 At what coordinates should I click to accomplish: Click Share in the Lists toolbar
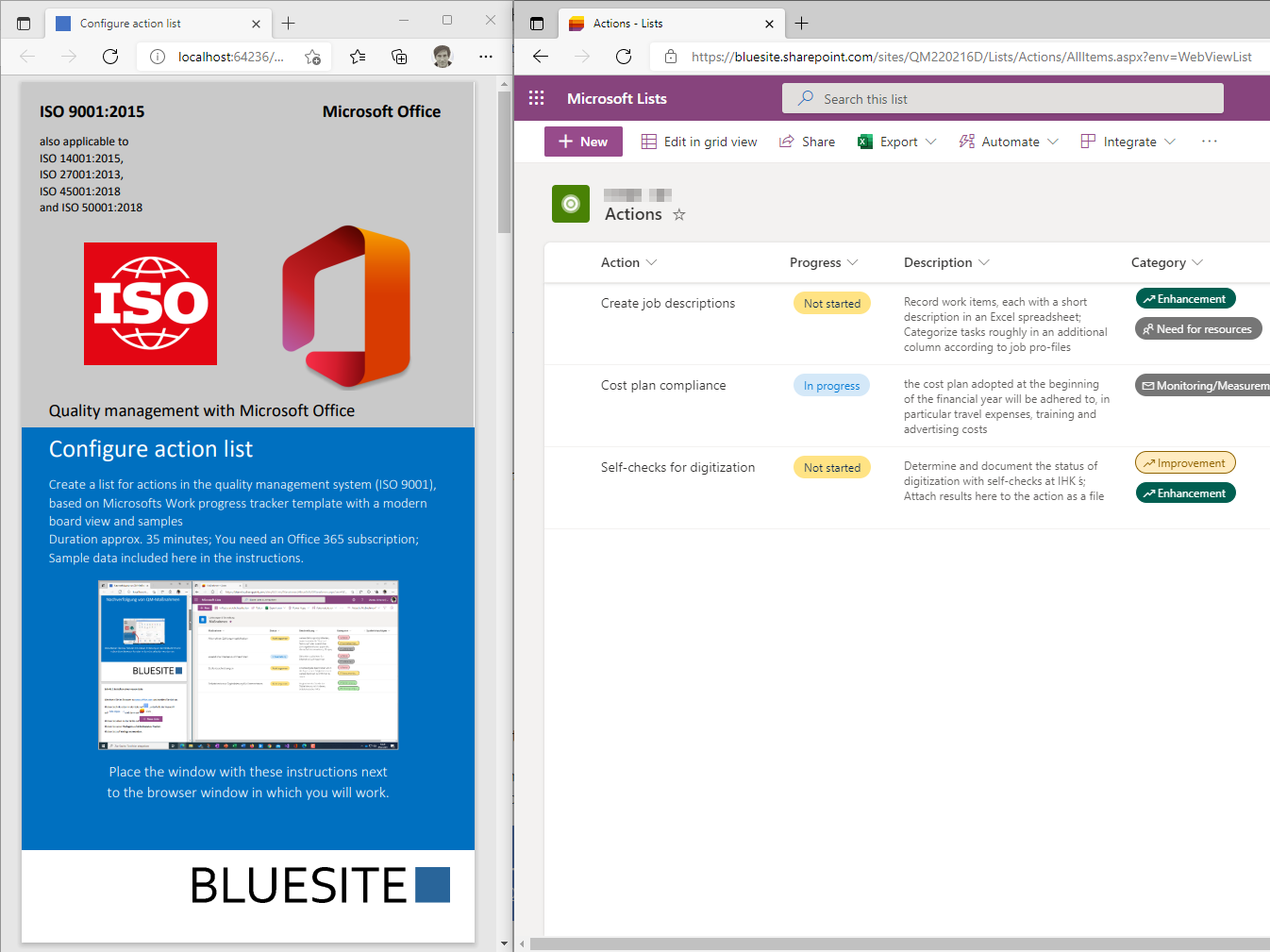point(807,142)
